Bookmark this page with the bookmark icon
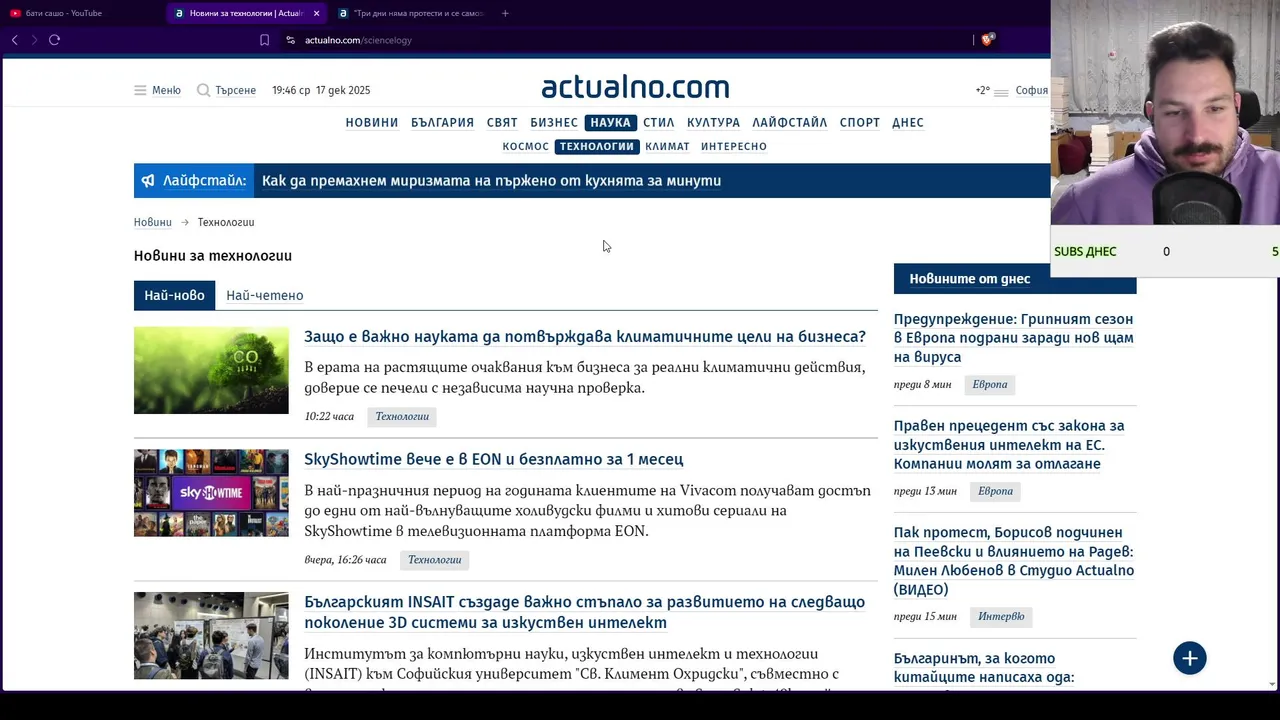The height and width of the screenshot is (720, 1280). pos(264,40)
